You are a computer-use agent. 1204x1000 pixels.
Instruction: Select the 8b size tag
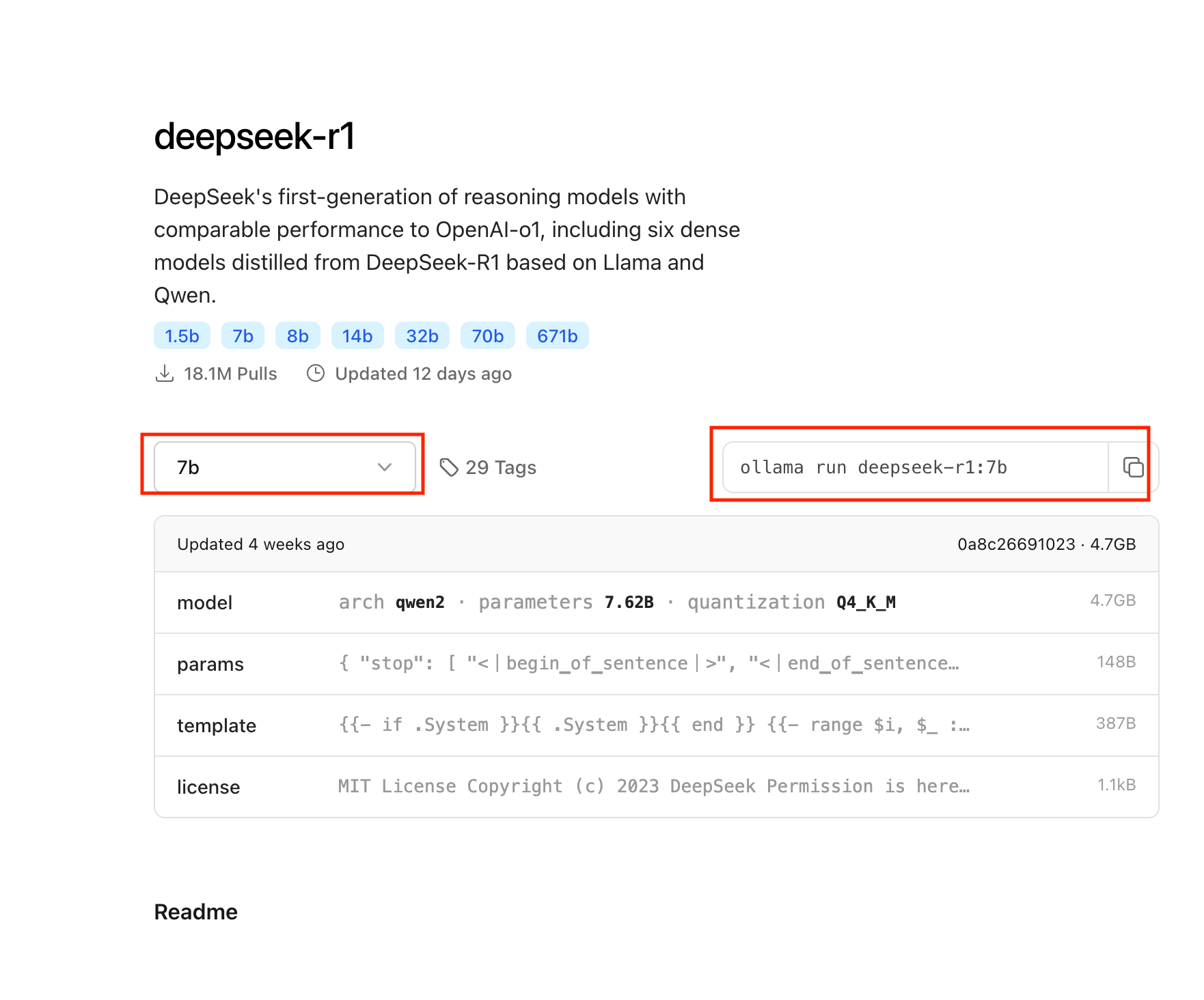click(297, 336)
